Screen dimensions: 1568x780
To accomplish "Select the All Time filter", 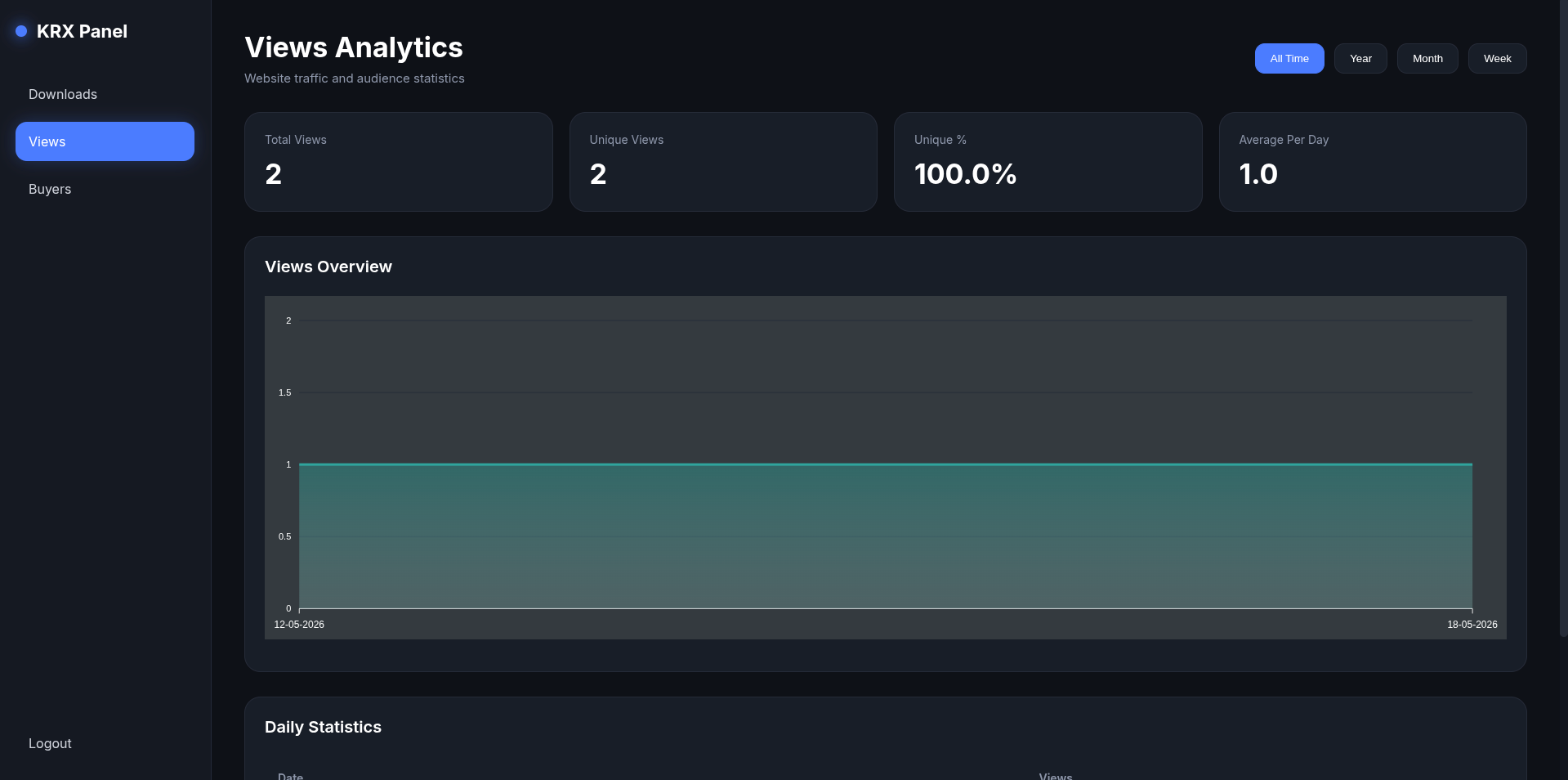I will 1289,59.
